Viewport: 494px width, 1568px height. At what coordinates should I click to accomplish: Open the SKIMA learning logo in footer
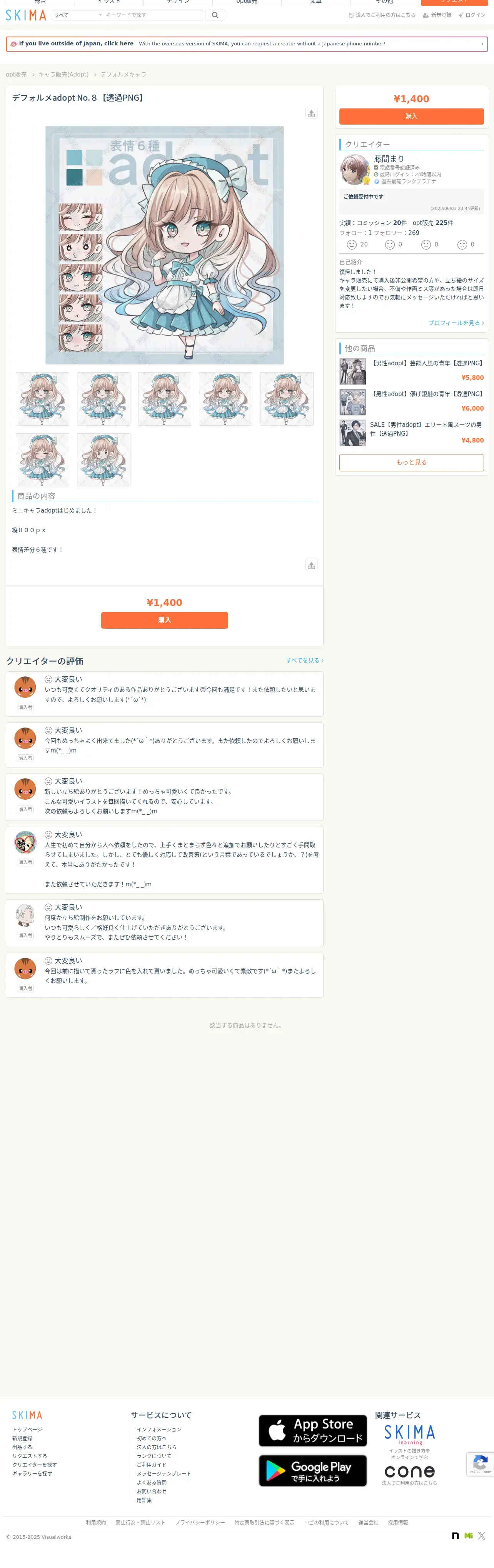coord(409,1435)
